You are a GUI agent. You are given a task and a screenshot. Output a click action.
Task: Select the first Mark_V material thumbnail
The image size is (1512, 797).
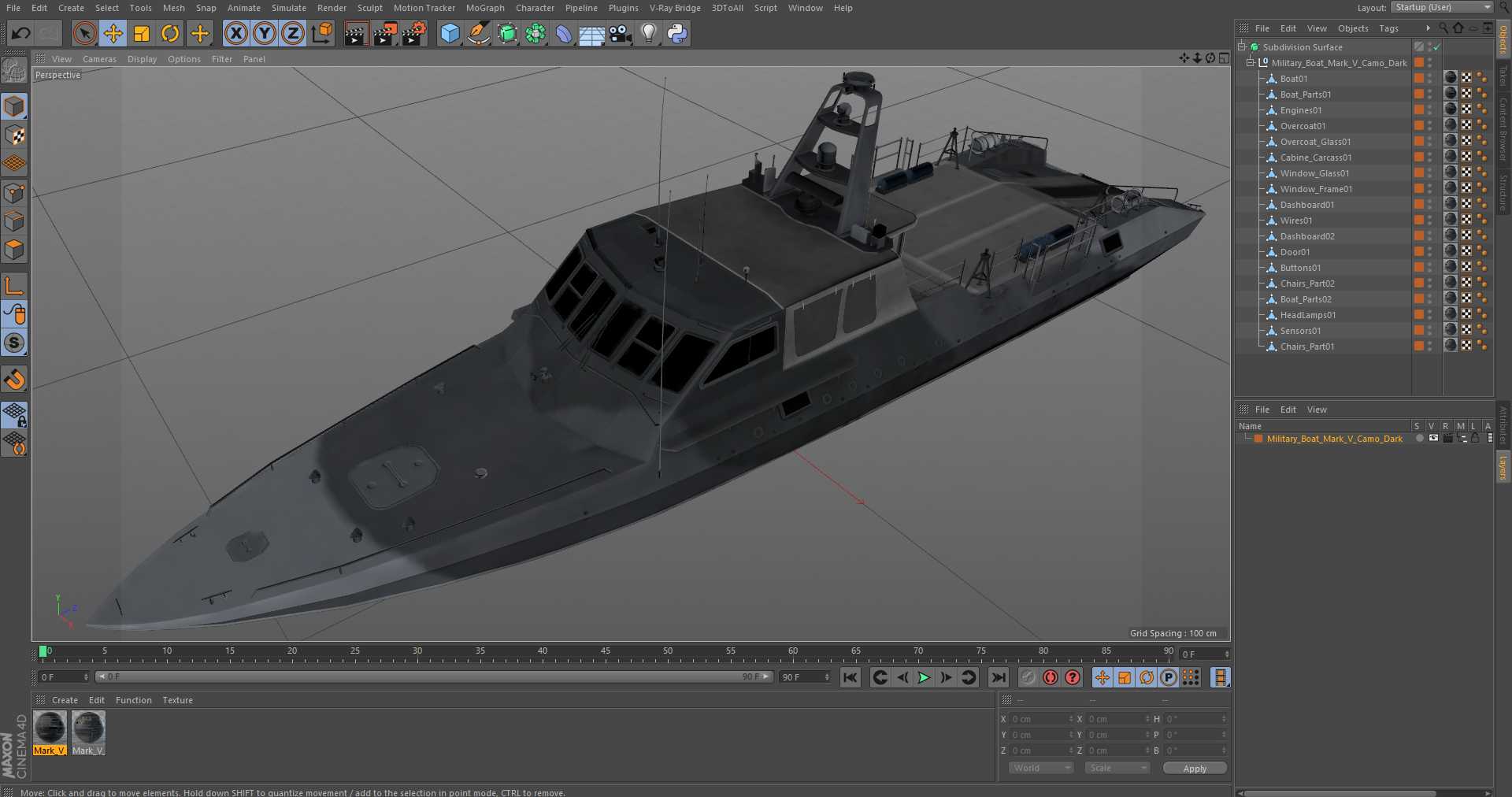[50, 732]
